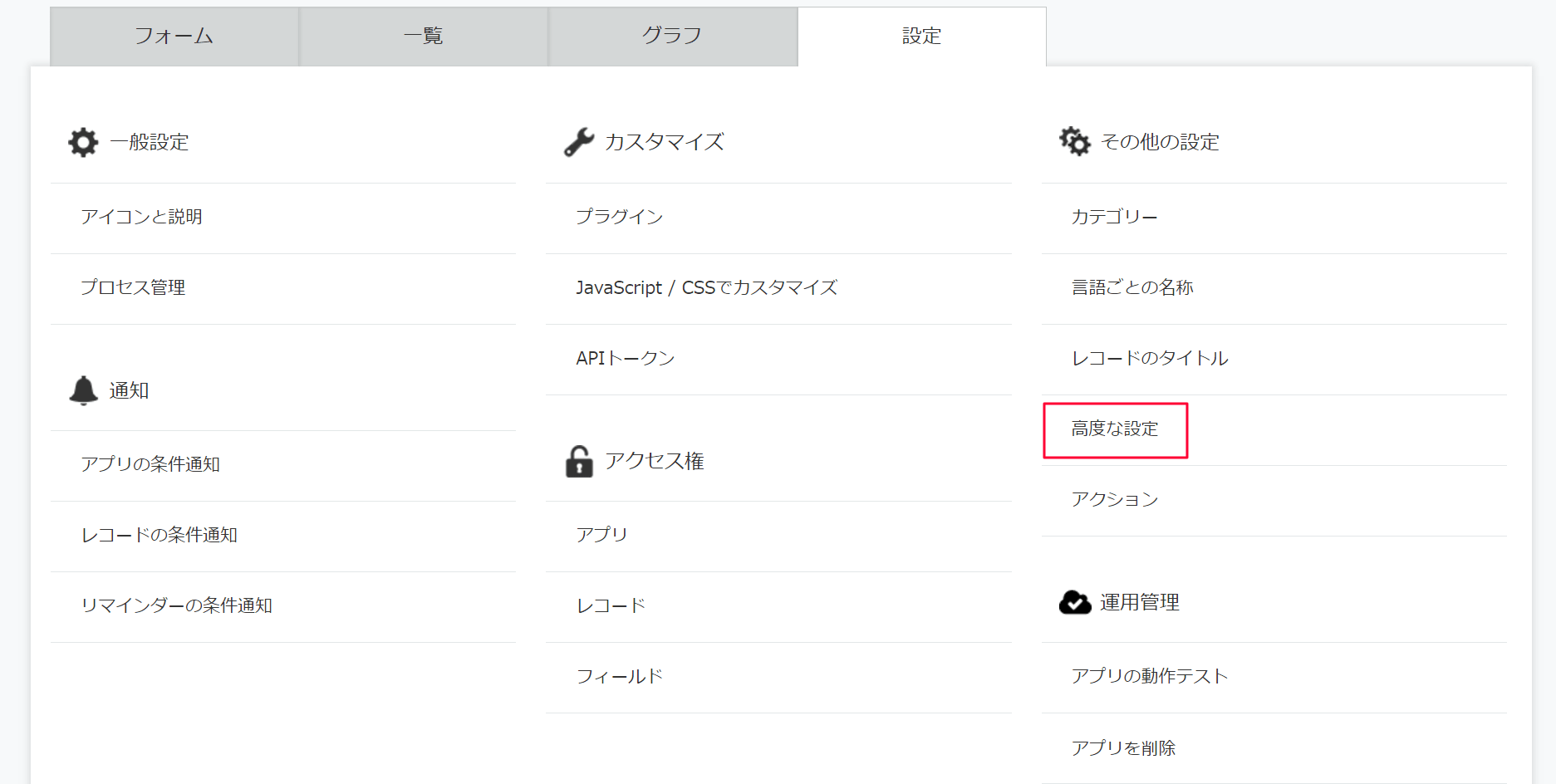Open 高度な設定 link
1556x784 pixels.
(x=1115, y=429)
